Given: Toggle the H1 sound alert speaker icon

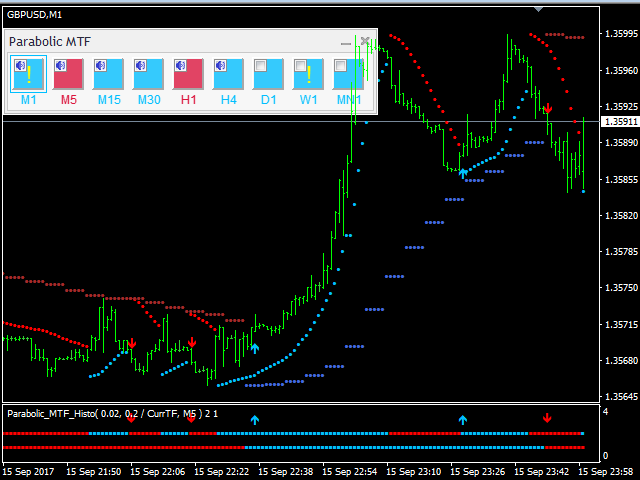Looking at the screenshot, I should [180, 65].
